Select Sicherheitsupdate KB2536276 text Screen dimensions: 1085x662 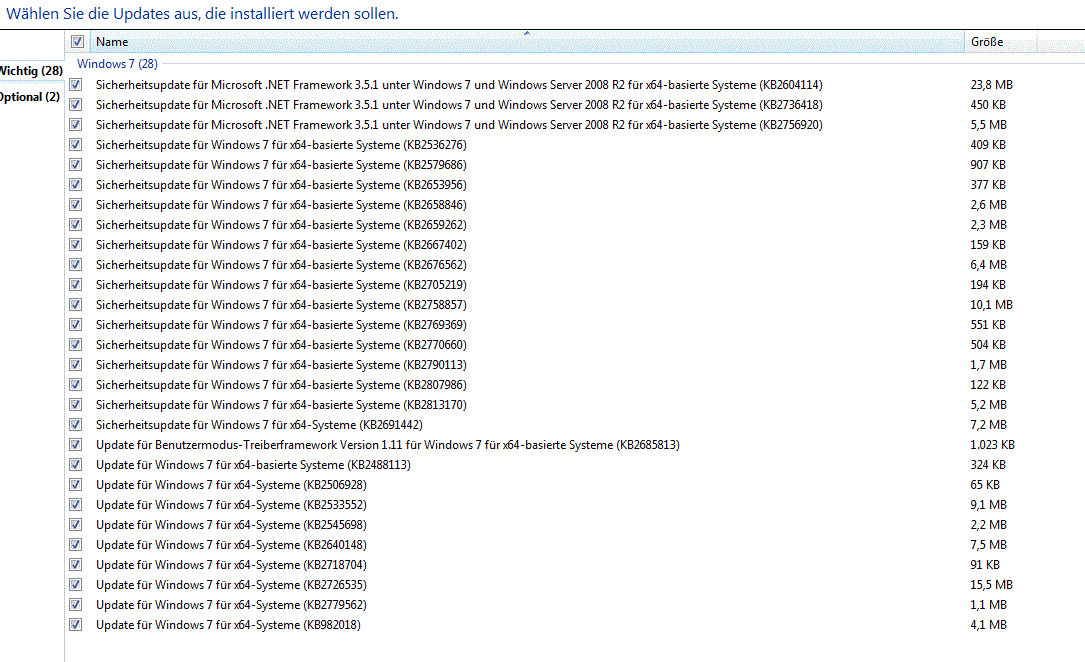click(x=281, y=145)
